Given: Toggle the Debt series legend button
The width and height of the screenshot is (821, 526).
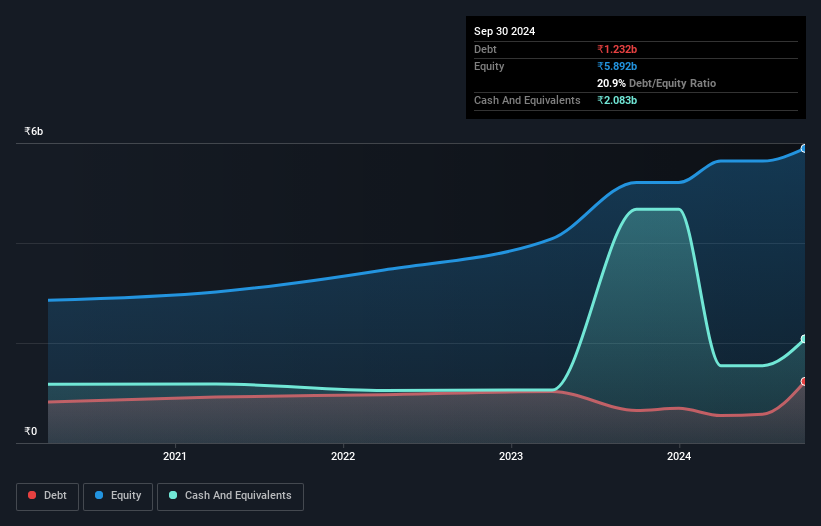Looking at the screenshot, I should click(x=48, y=496).
